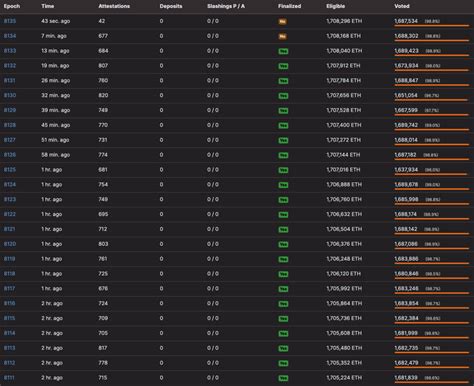The width and height of the screenshot is (474, 386).
Task: Click the Yes badge in epoch 8122 row
Action: click(283, 215)
